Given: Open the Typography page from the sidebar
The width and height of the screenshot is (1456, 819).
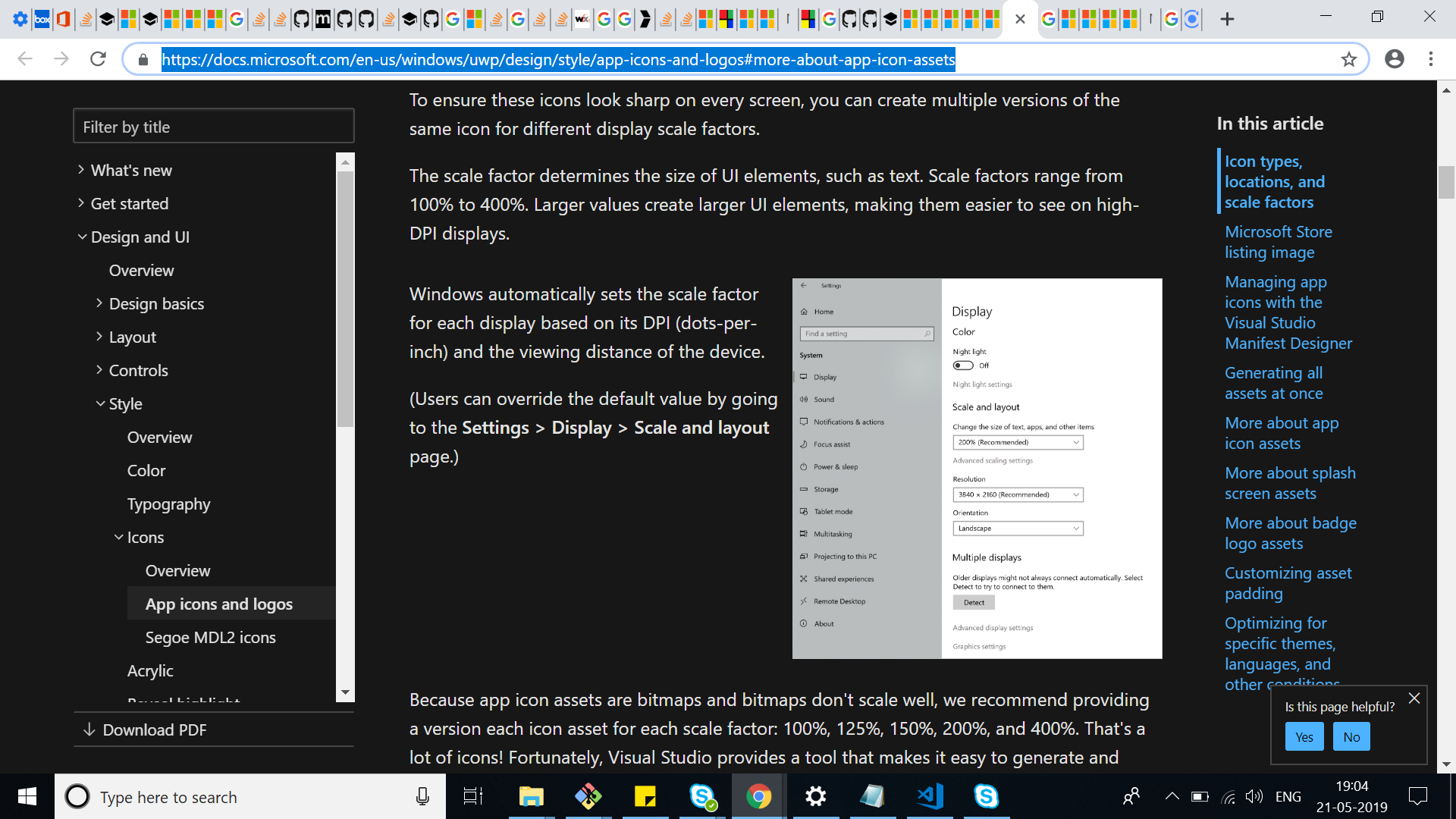Looking at the screenshot, I should (168, 504).
